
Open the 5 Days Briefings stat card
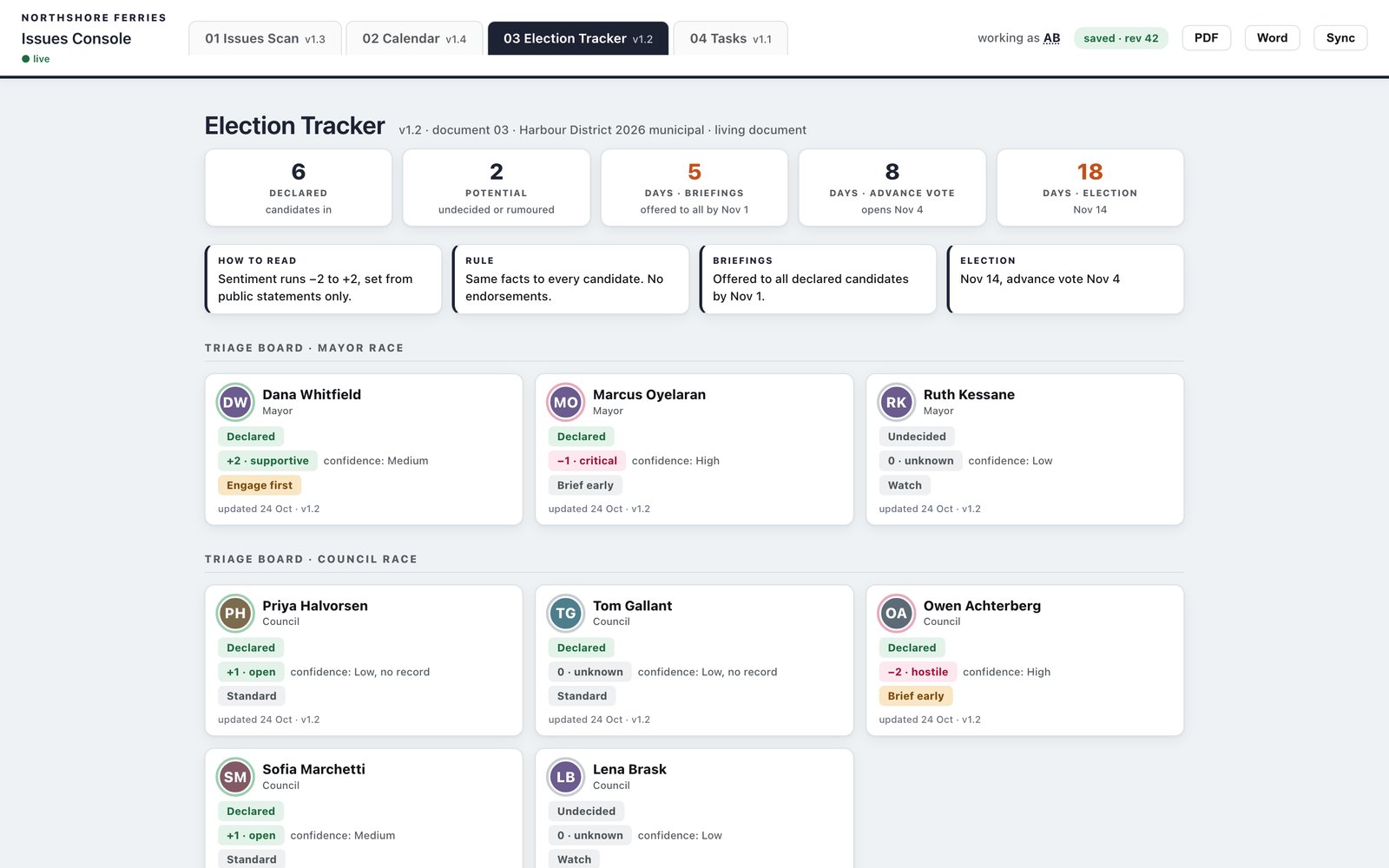(694, 187)
